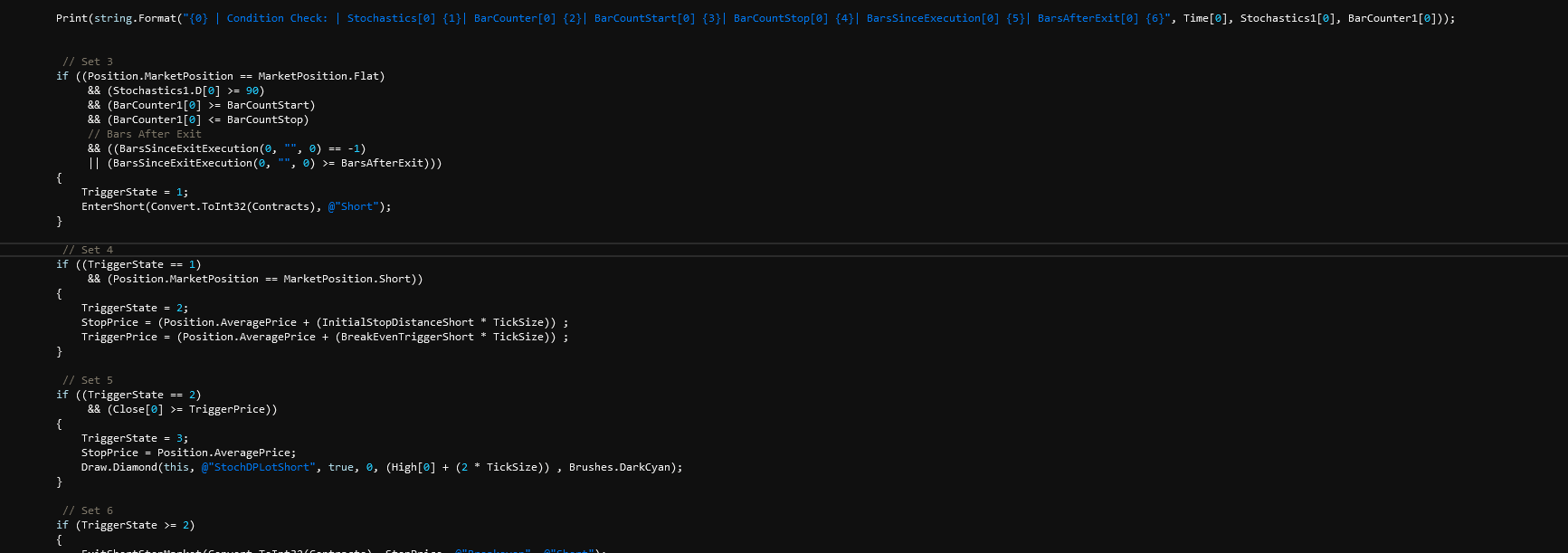The width and height of the screenshot is (1568, 553).
Task: Click the "TriggerState = 1;" assignment
Action: pyautogui.click(x=134, y=192)
